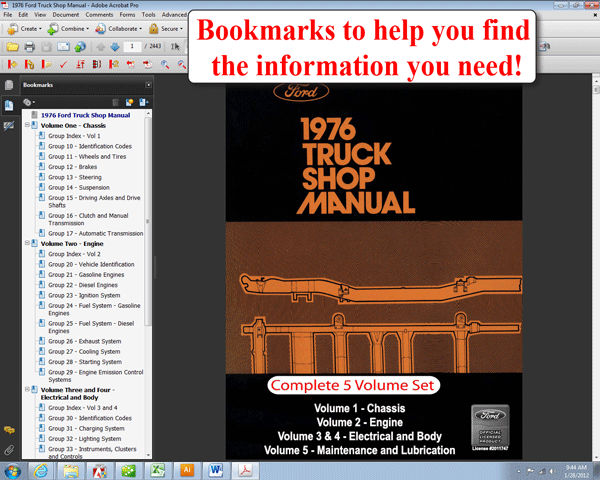Collapse Volume Three and Four bookmark

tap(27, 389)
